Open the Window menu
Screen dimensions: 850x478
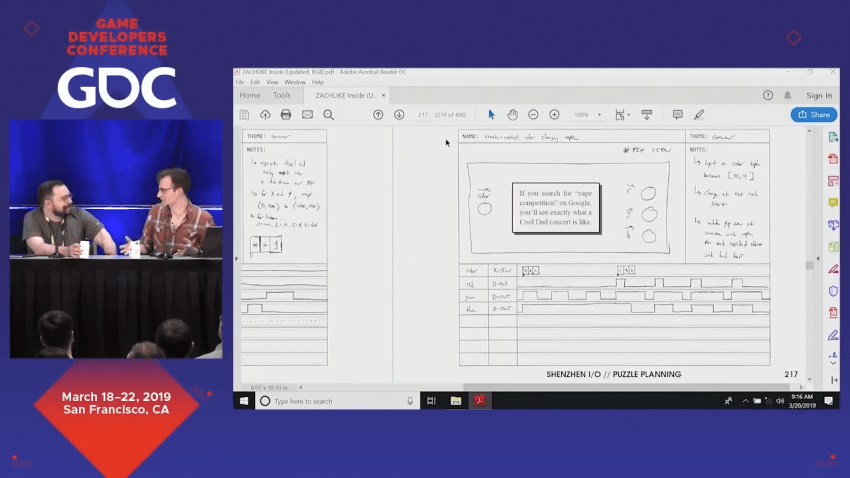[x=295, y=82]
